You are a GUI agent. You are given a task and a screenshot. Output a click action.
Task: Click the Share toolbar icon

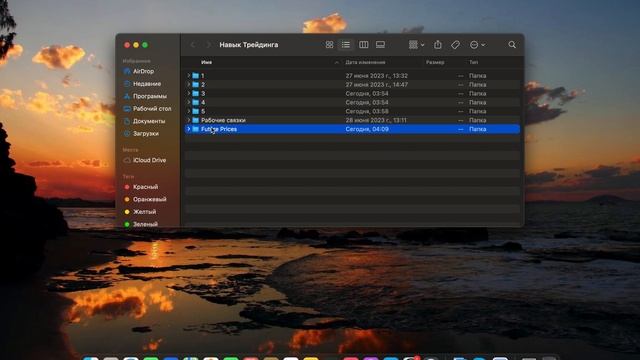[438, 44]
